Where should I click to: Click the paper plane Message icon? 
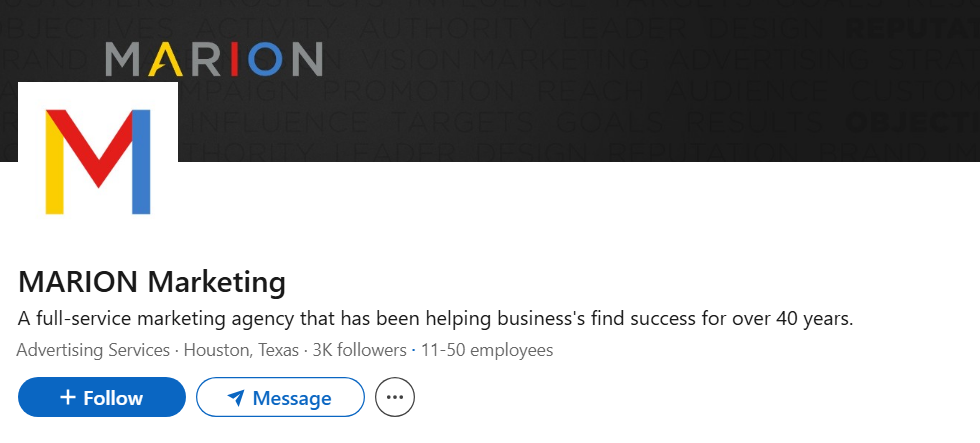[236, 398]
